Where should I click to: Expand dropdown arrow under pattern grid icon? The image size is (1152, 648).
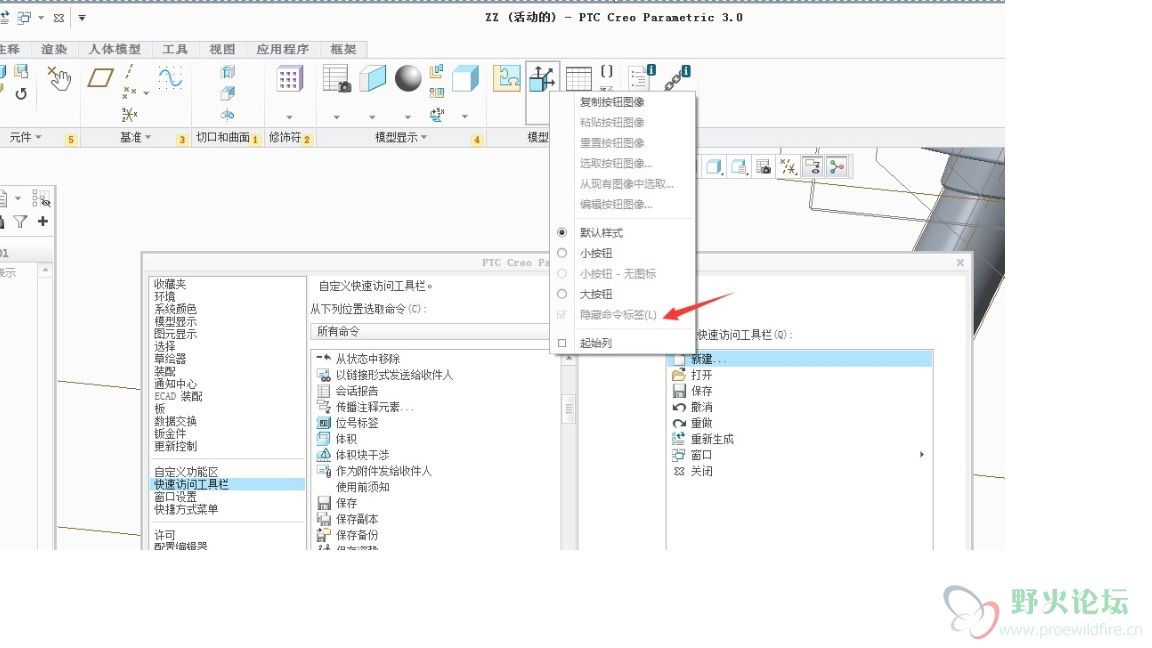(289, 117)
